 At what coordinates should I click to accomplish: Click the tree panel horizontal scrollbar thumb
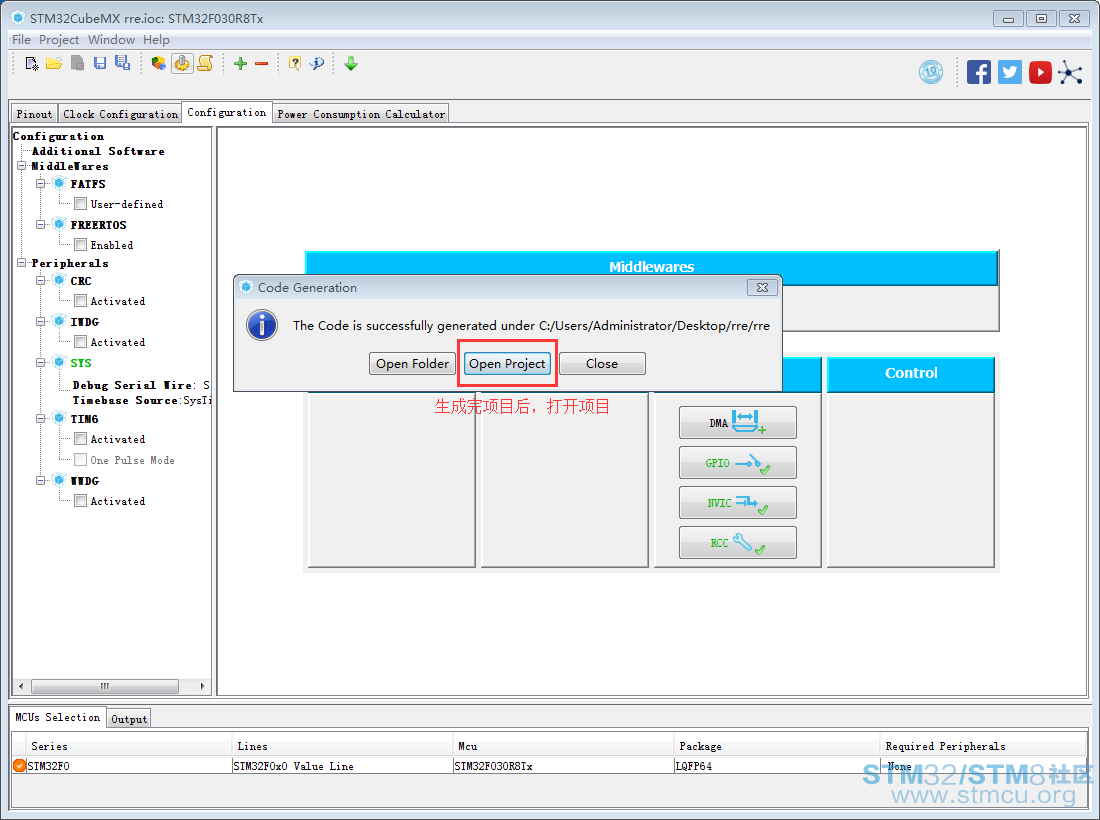pos(105,685)
